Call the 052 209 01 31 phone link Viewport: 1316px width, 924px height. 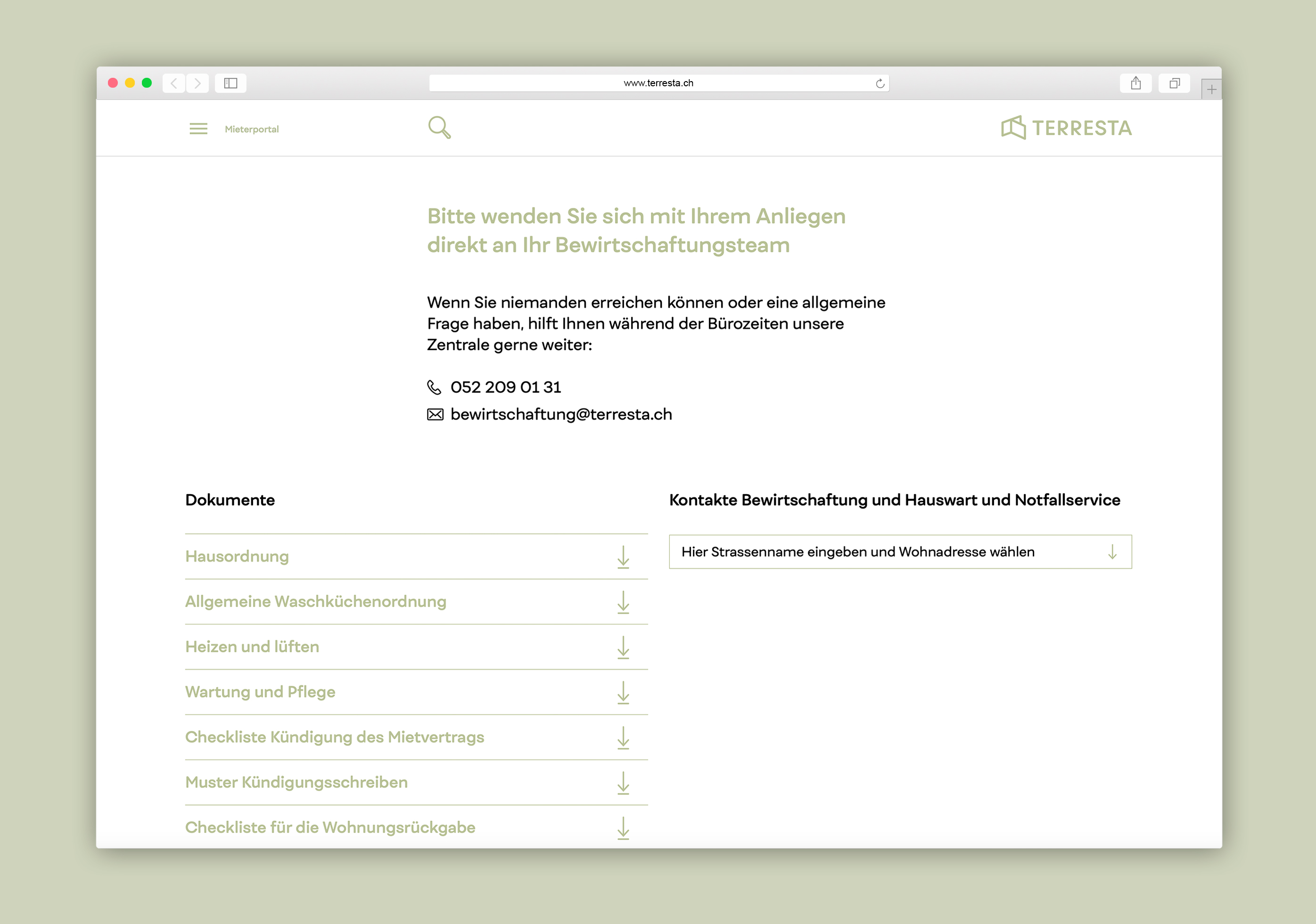tap(505, 388)
